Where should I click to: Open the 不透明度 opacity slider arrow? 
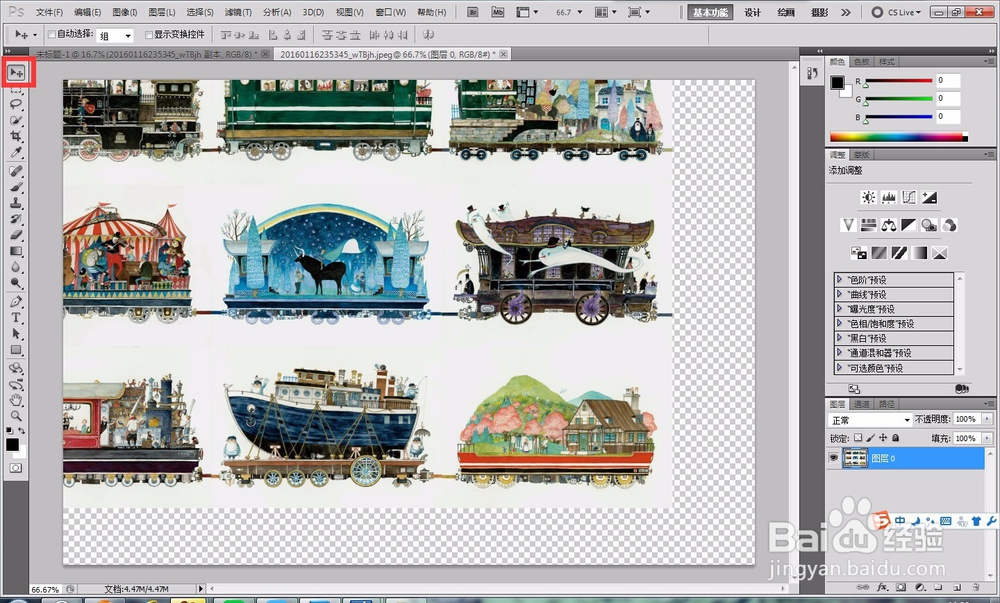point(987,419)
